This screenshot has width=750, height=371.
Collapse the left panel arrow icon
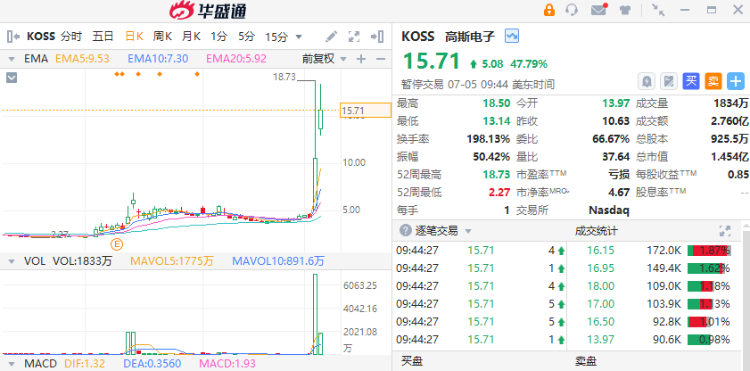coord(13,36)
